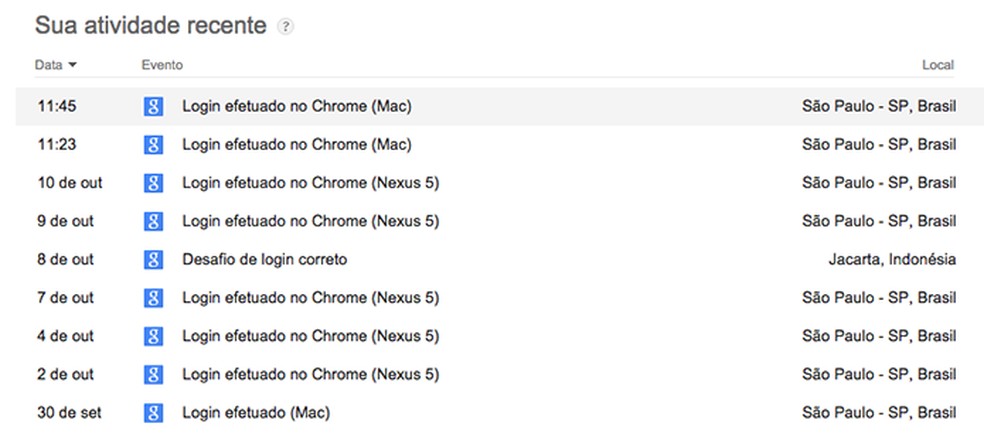Open the Login efetuado (Mac) event

pyautogui.click(x=255, y=412)
